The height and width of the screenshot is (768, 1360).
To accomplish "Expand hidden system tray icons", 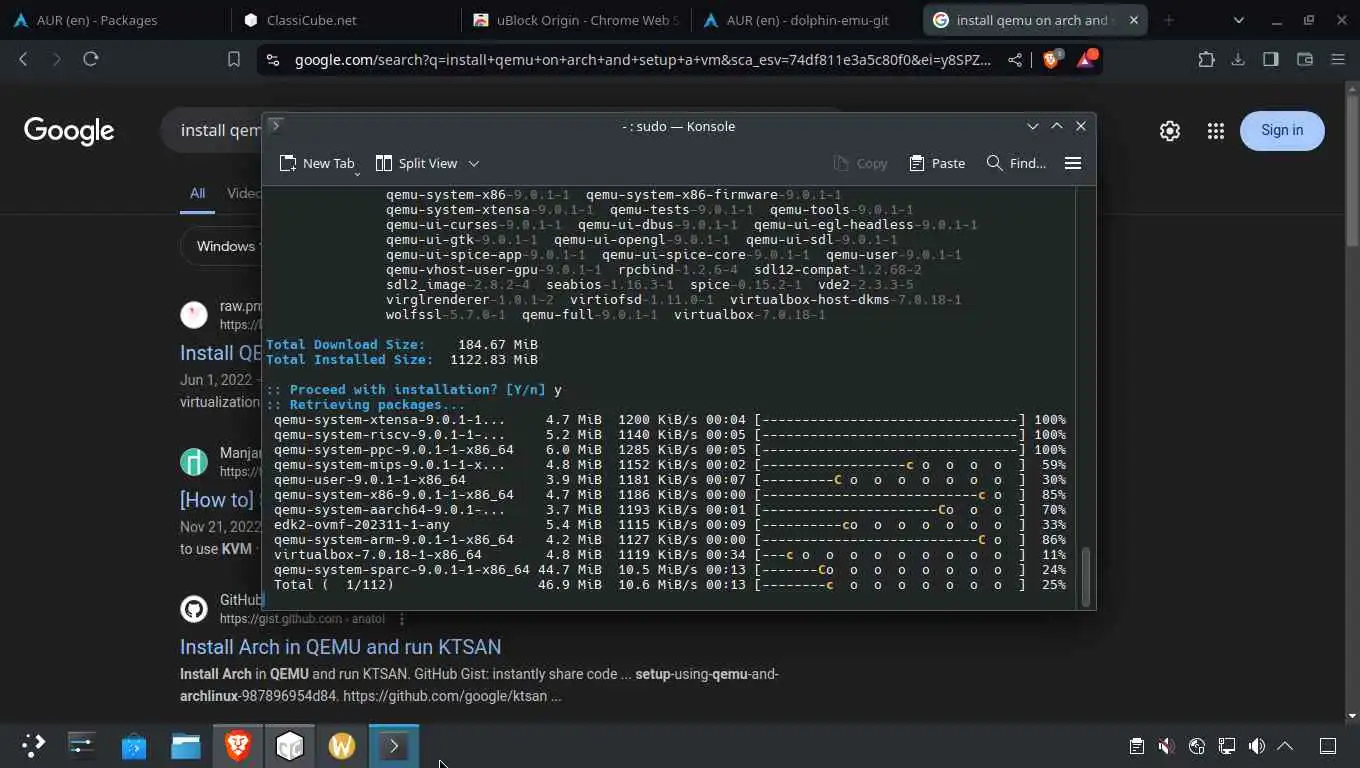I will tap(1286, 746).
